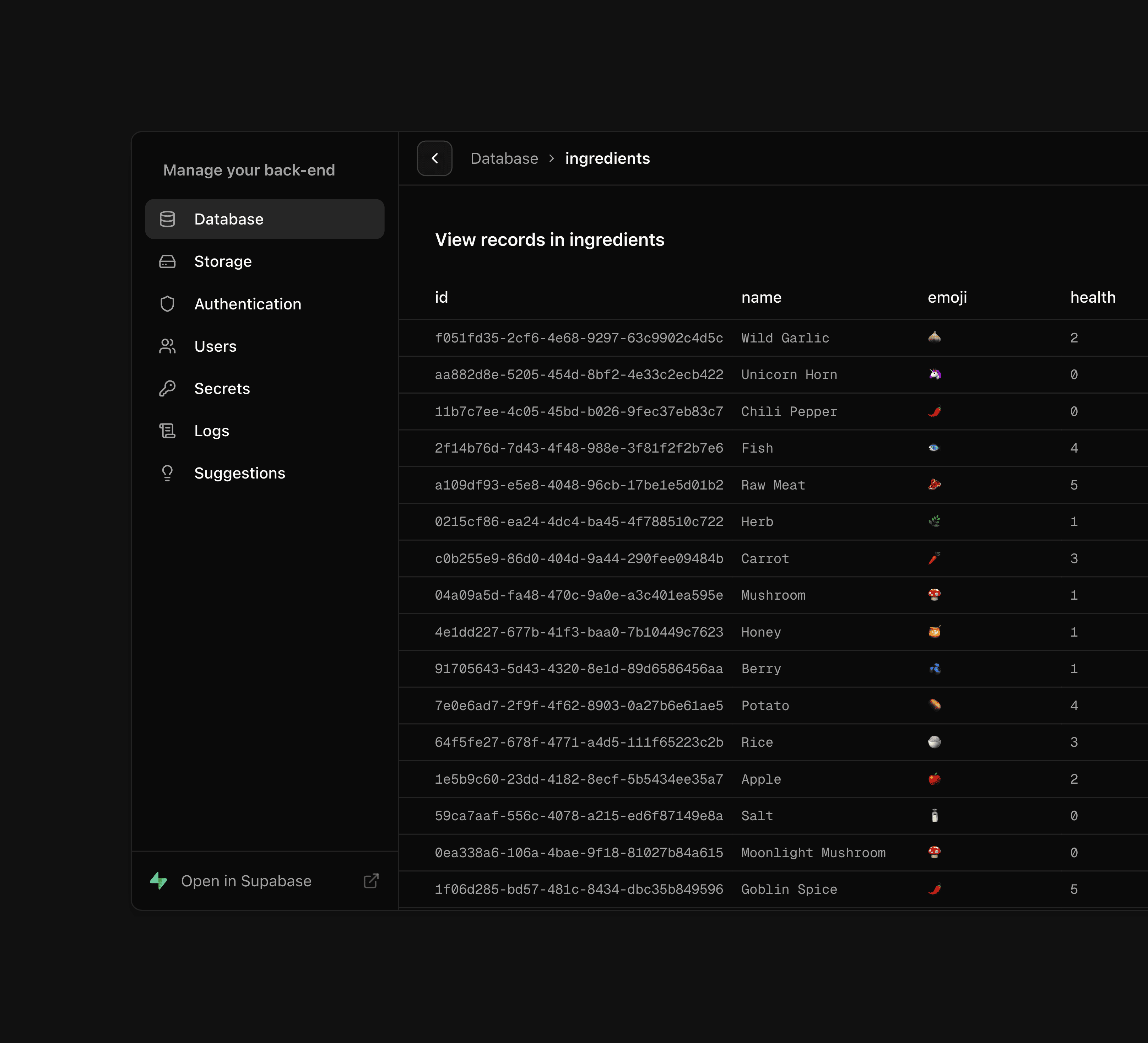Click the apple emoji in Apple row

pos(935,779)
